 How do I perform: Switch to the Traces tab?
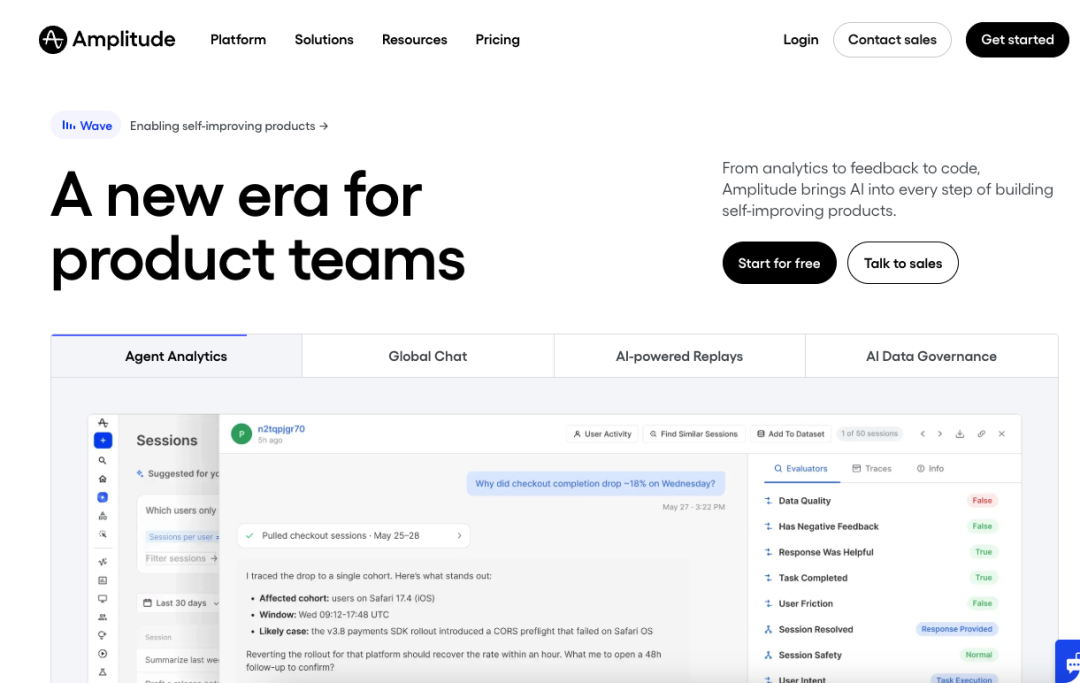pos(872,468)
